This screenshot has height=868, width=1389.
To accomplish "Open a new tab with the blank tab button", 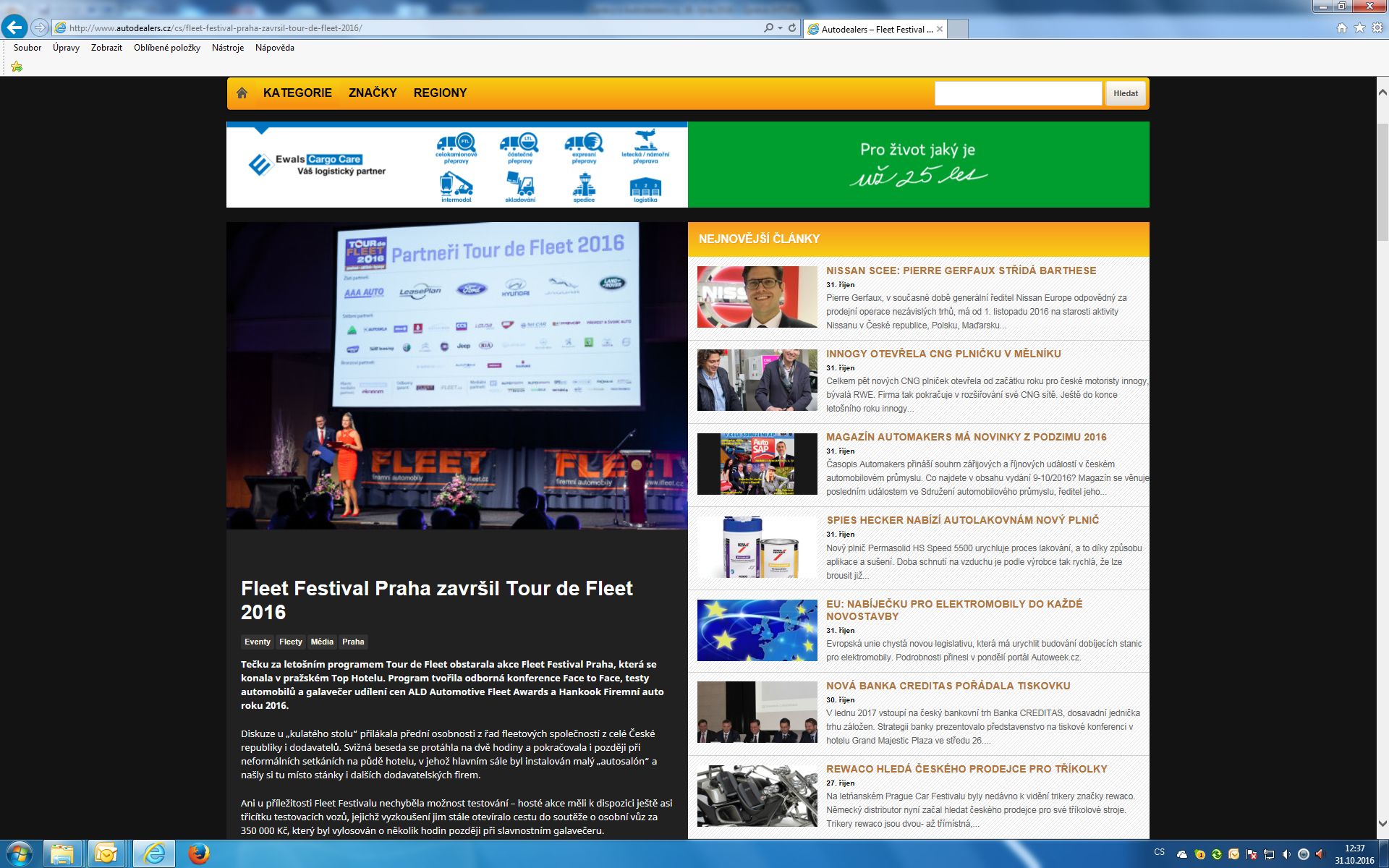I will point(958,29).
